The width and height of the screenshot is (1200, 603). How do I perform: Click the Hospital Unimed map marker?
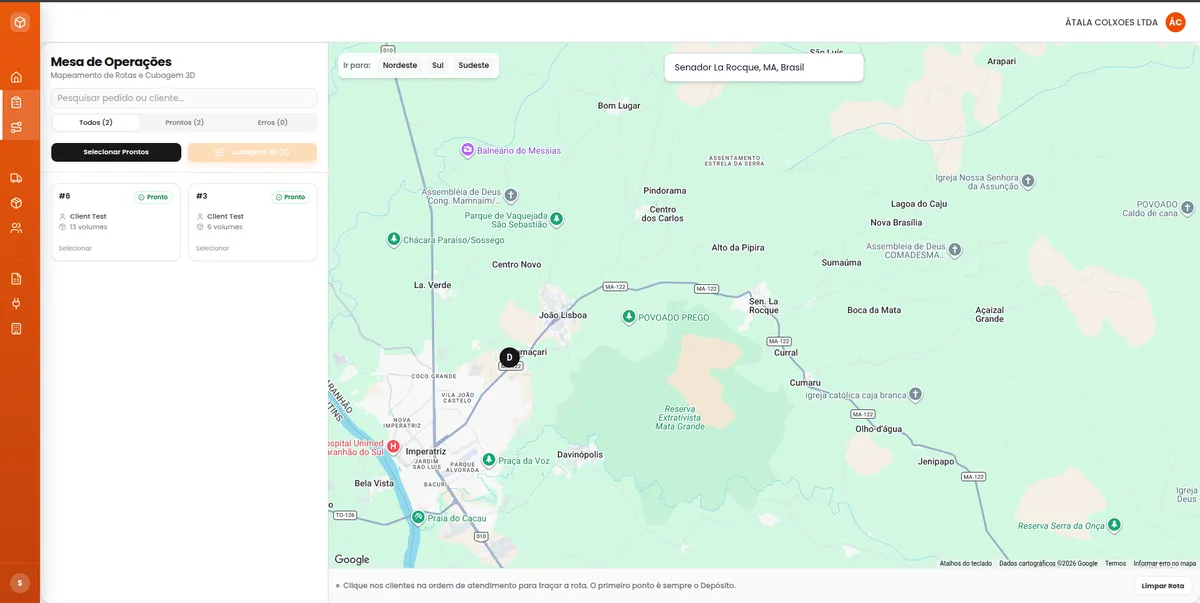click(393, 446)
